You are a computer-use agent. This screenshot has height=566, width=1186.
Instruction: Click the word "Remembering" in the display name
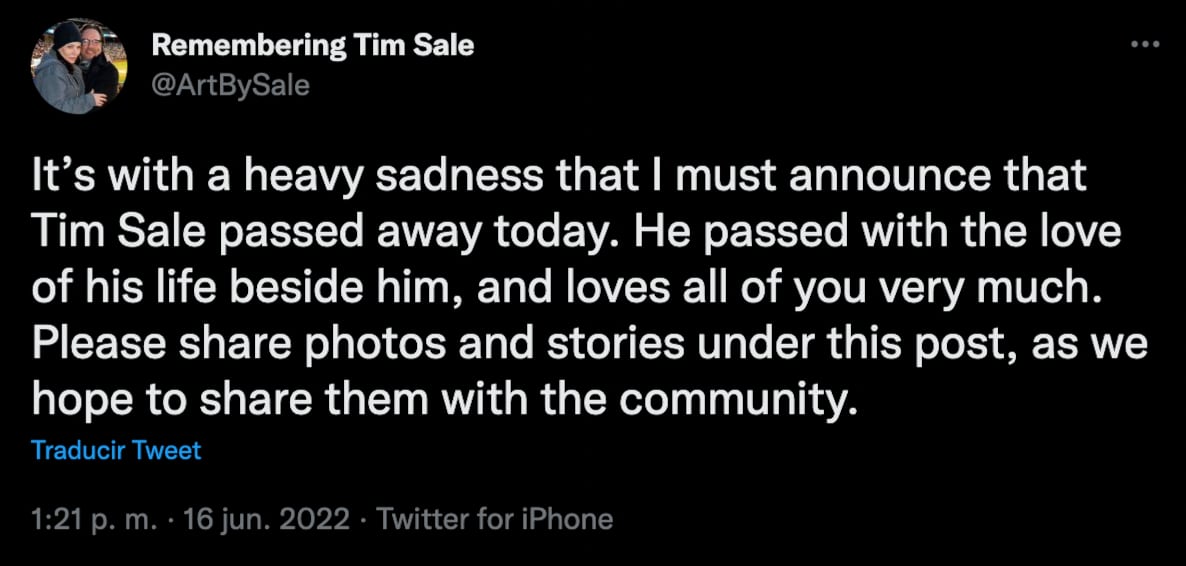(x=242, y=46)
